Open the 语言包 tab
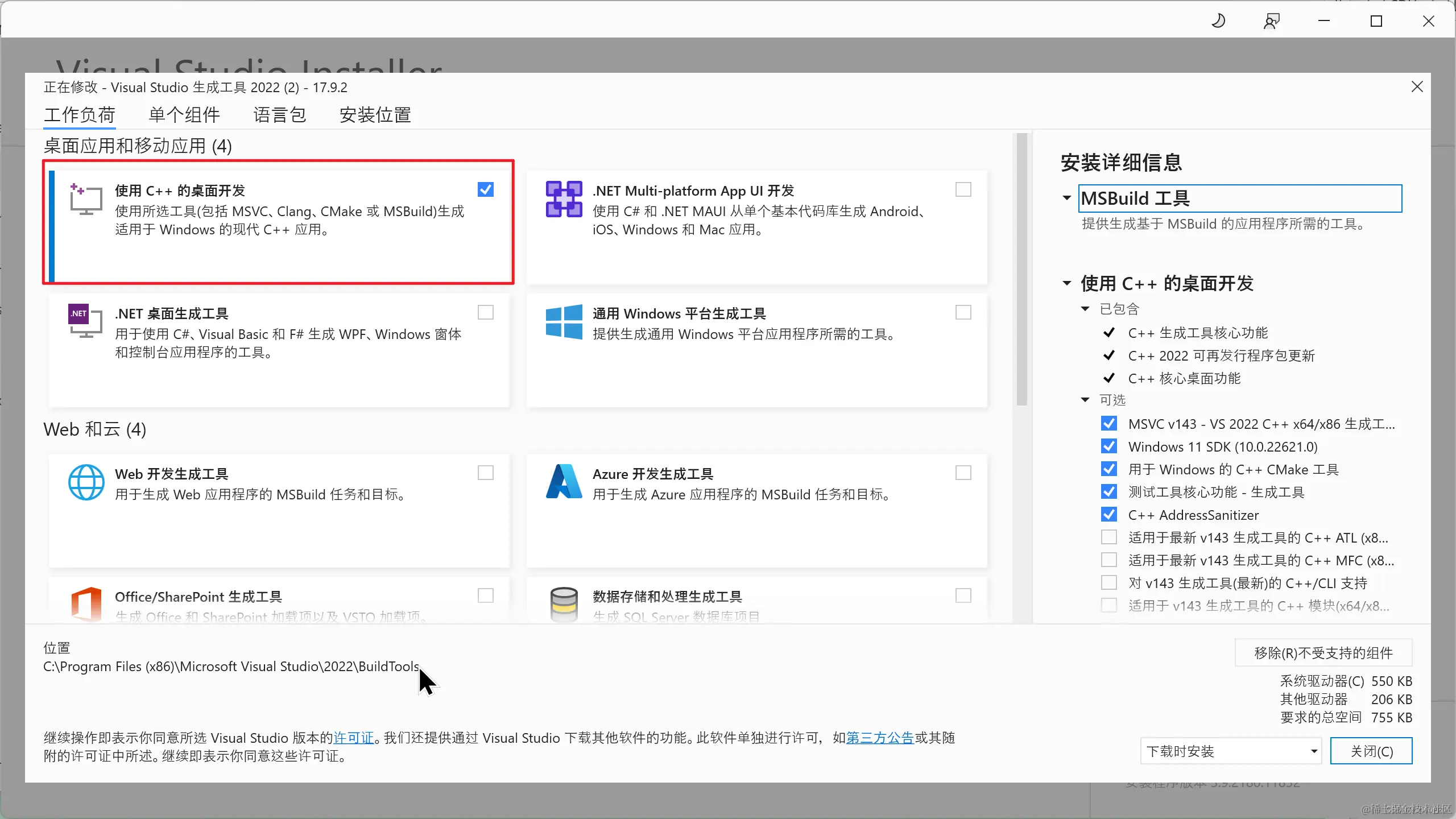 coord(280,114)
